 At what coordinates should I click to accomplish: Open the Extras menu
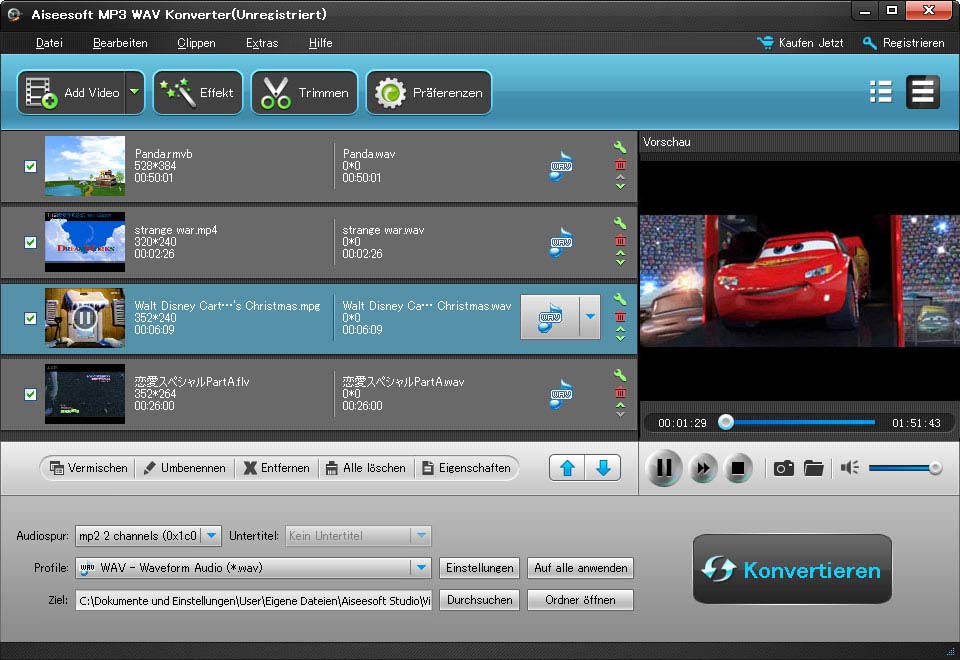[262, 43]
